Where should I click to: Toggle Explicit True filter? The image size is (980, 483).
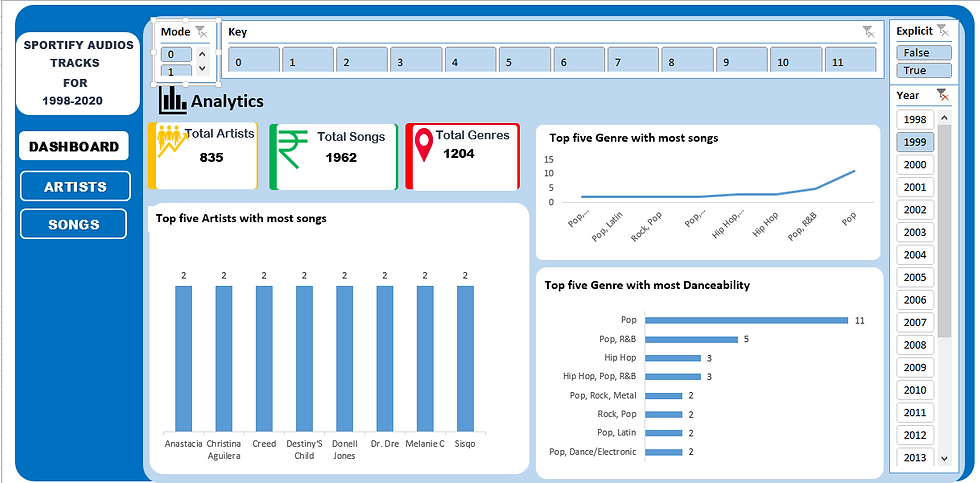(924, 71)
